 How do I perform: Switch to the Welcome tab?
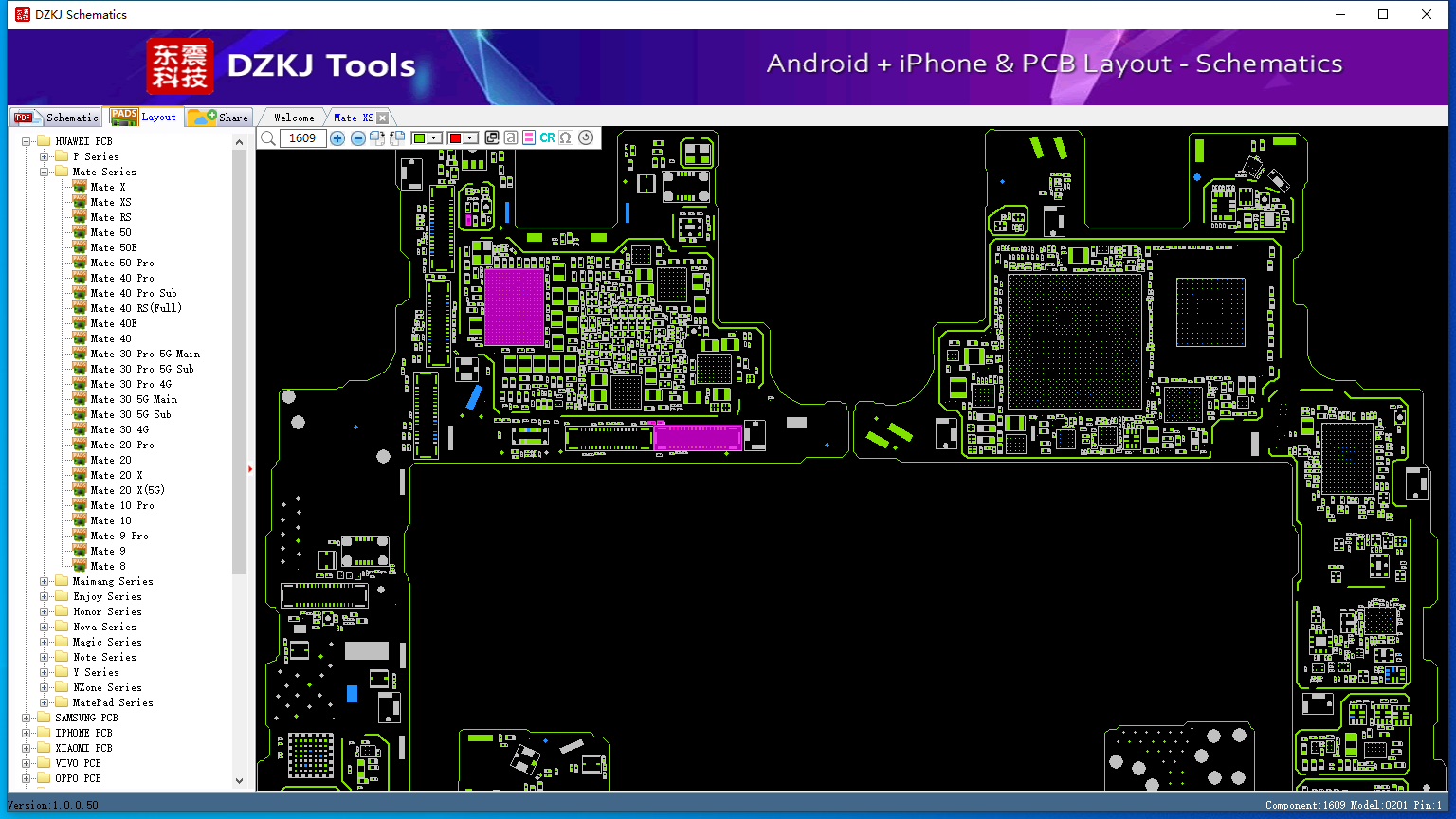pos(294,118)
